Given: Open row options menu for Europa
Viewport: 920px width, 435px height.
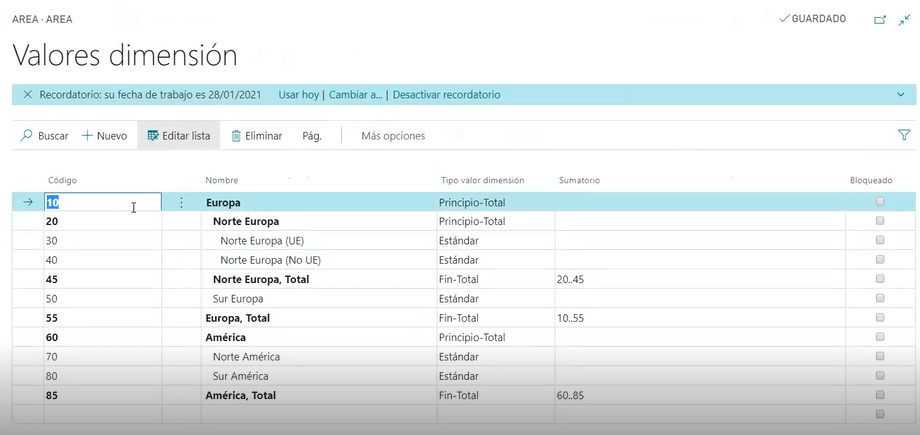Looking at the screenshot, I should 181,202.
